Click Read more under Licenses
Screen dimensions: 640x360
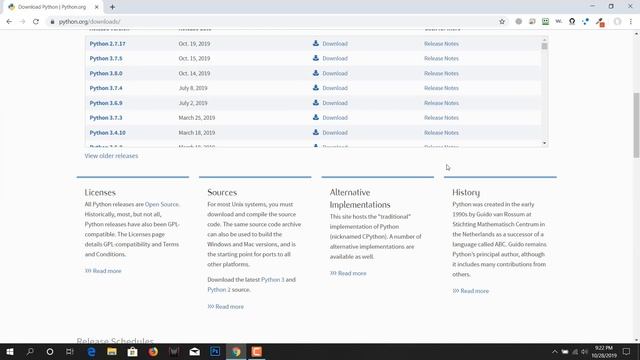click(x=103, y=271)
